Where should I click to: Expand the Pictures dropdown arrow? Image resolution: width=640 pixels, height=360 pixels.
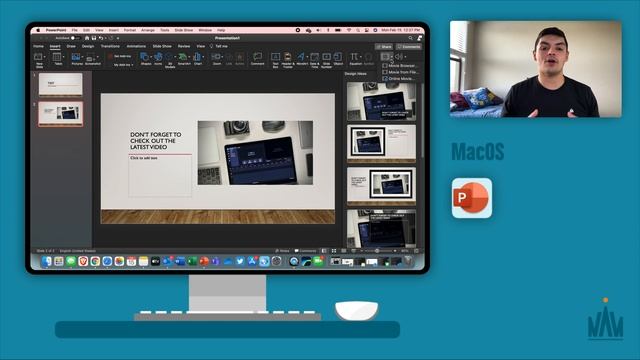click(x=82, y=57)
